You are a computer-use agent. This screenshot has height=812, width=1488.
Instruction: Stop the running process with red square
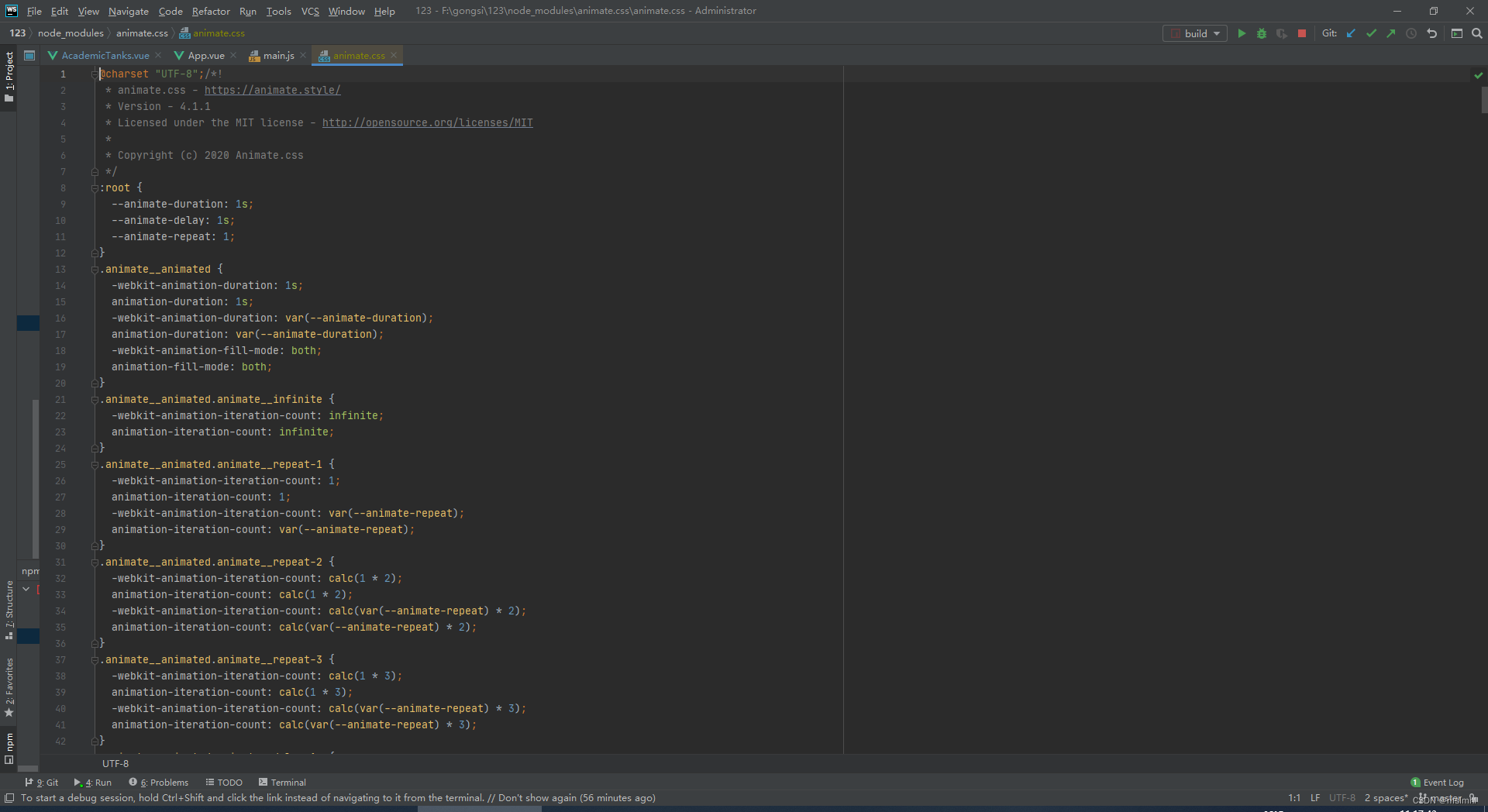[1302, 33]
